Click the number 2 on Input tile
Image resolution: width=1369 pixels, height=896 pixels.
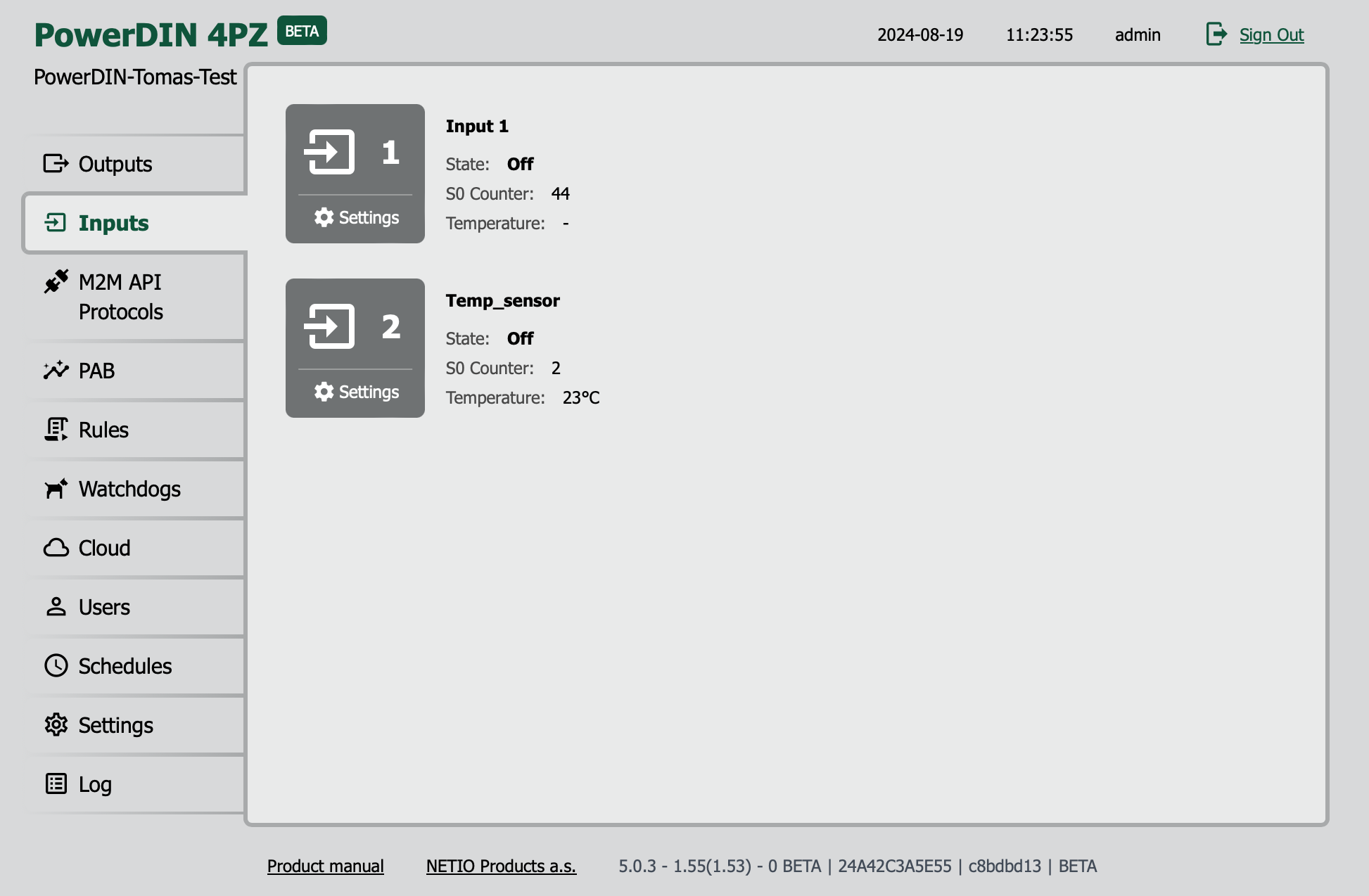(390, 326)
